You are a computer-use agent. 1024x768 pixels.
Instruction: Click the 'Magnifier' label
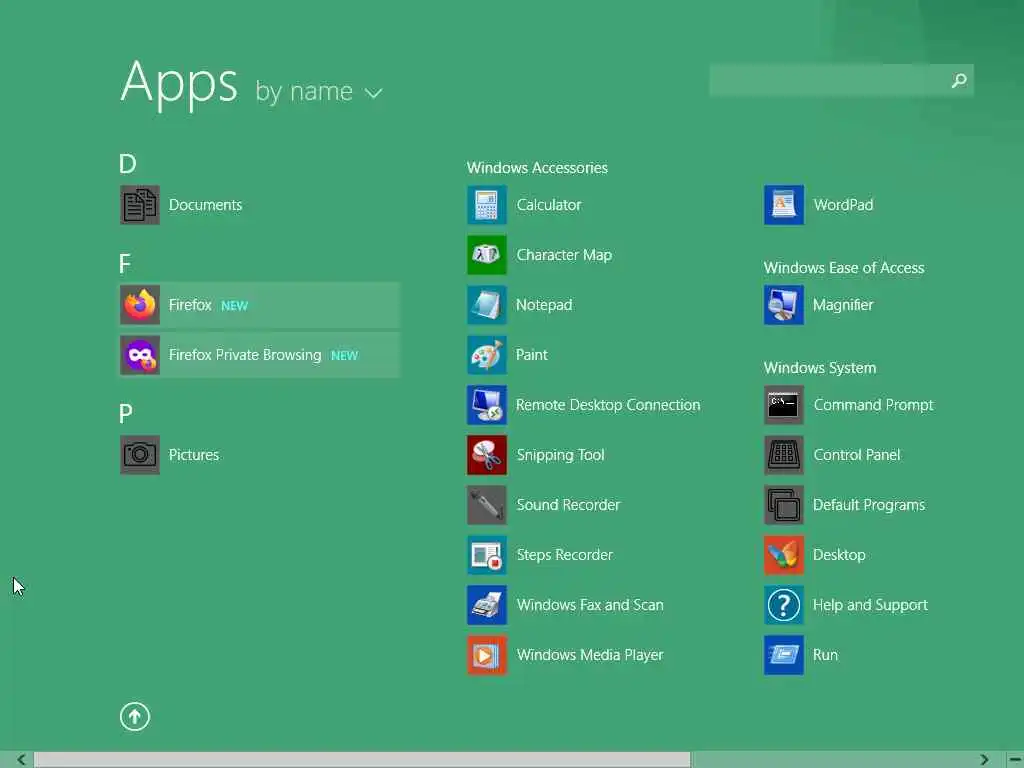click(x=842, y=305)
